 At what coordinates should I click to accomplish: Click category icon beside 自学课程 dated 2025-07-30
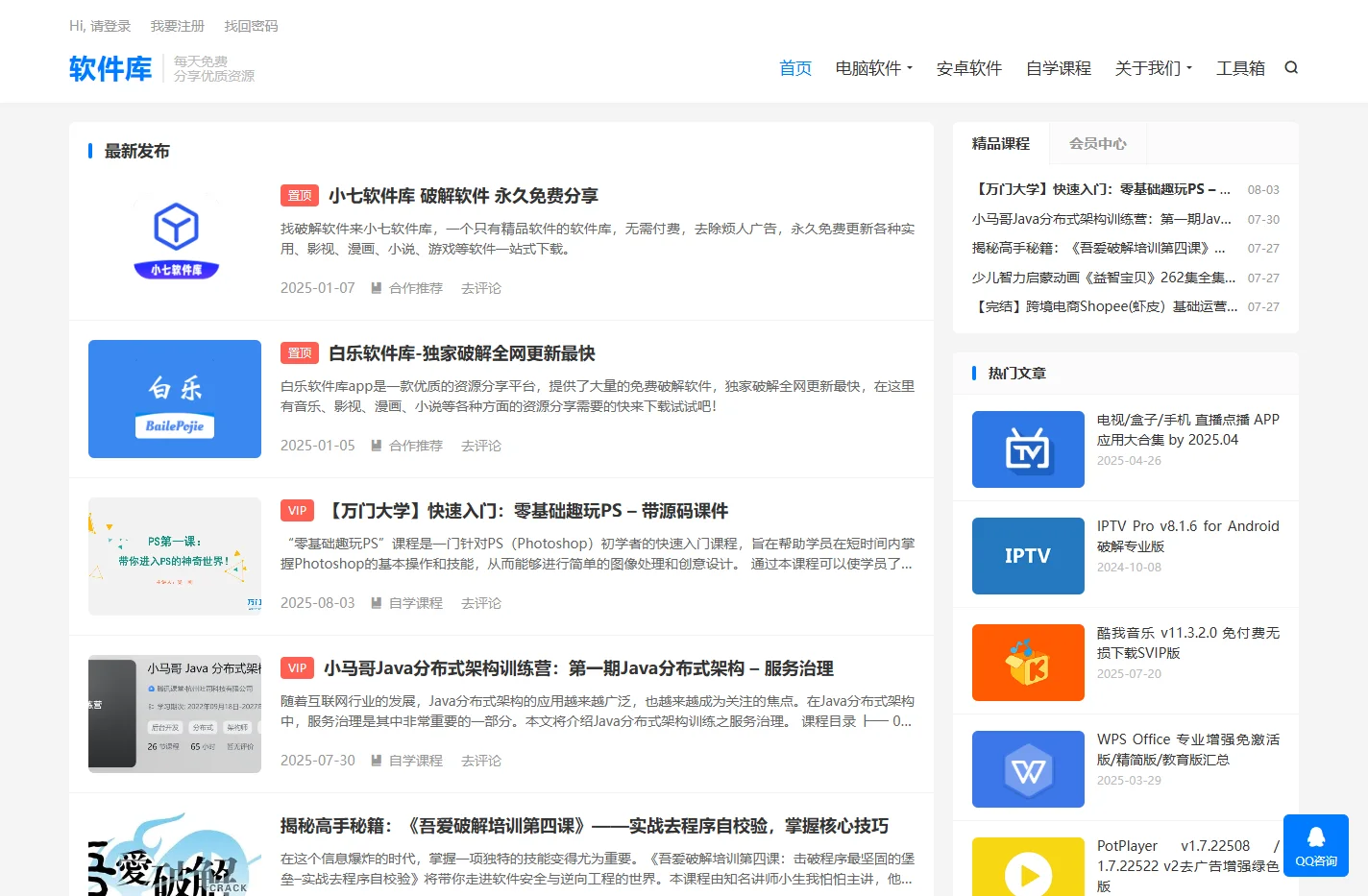point(377,761)
